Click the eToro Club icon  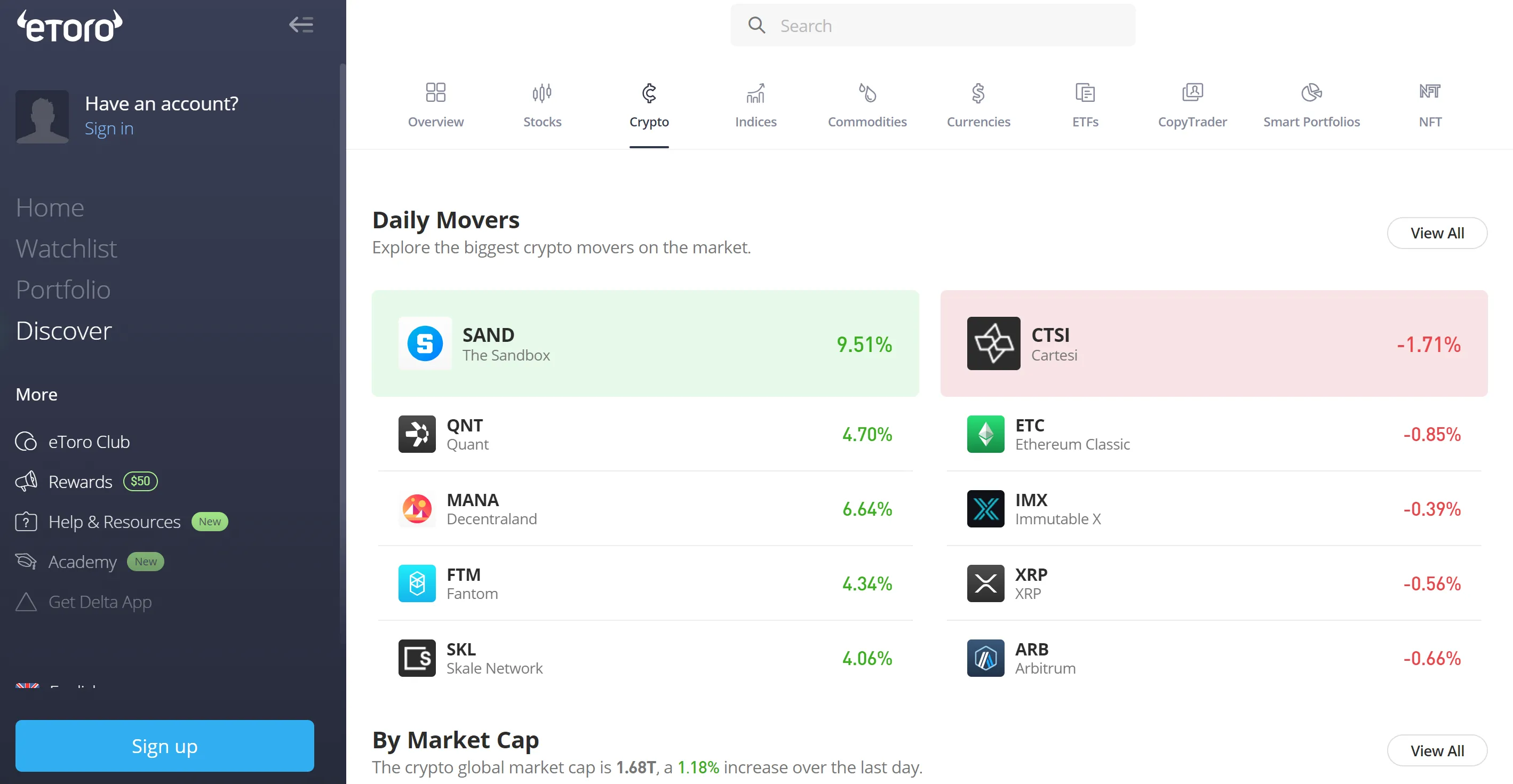pos(25,442)
